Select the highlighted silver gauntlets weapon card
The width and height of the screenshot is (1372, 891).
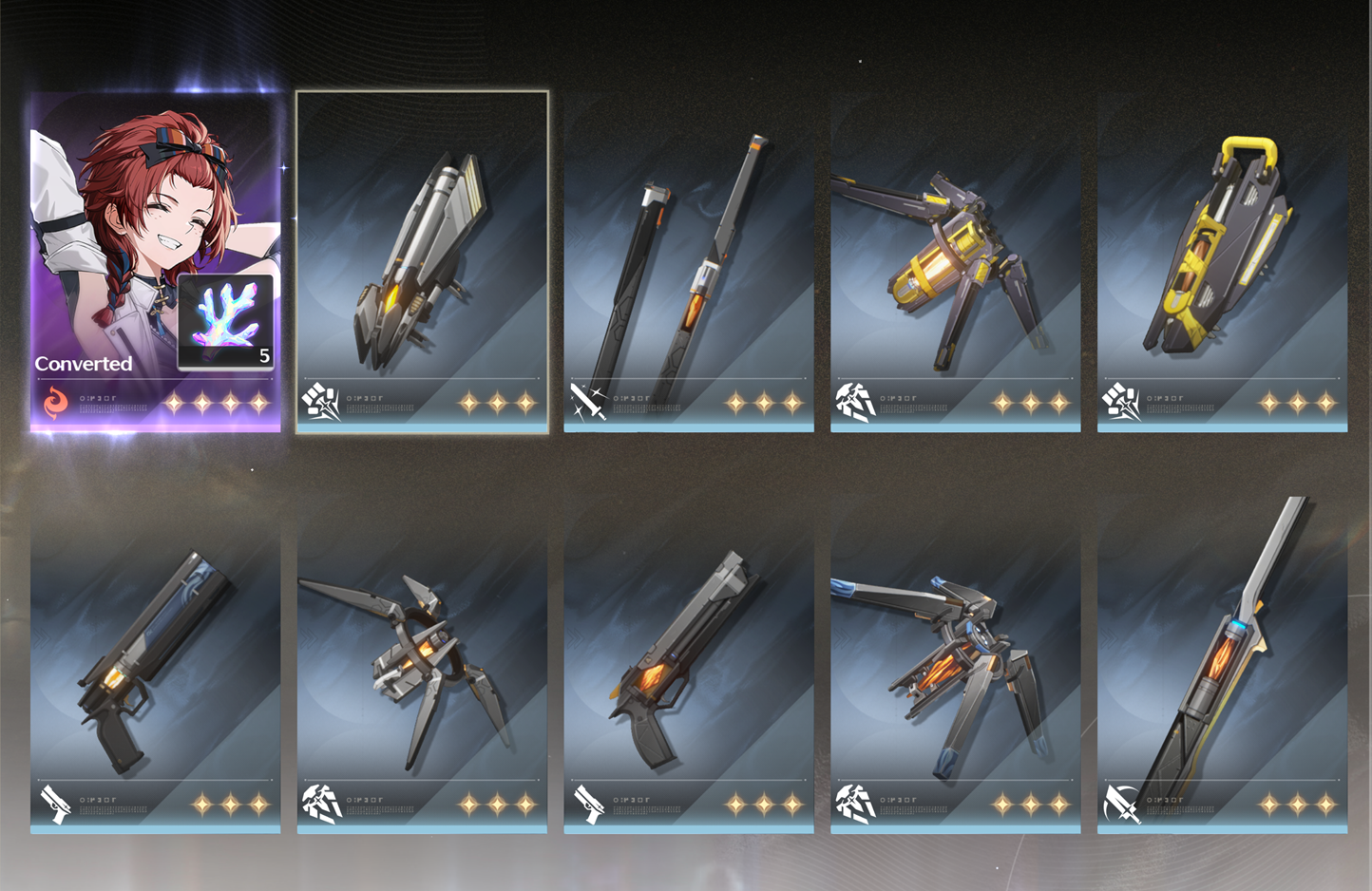(422, 262)
